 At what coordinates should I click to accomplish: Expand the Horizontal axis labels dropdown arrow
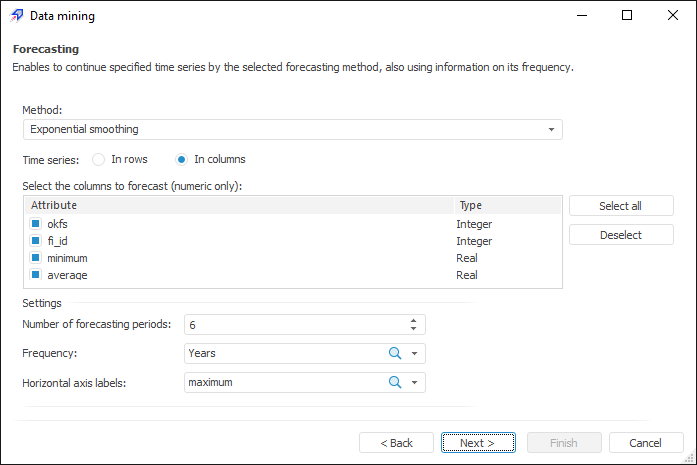pos(415,382)
